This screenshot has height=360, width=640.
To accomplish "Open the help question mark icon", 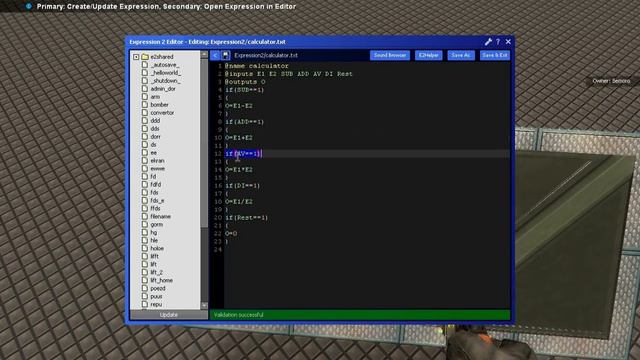I will 498,42.
